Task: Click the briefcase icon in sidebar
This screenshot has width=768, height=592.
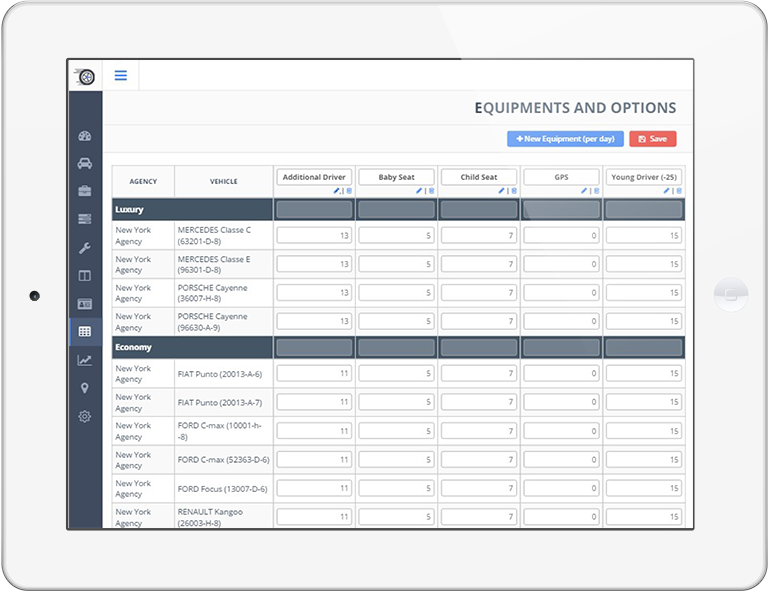Action: pos(85,191)
